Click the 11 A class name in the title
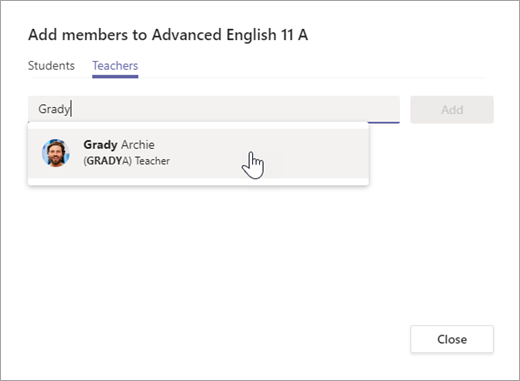This screenshot has height=381, width=520. pyautogui.click(x=294, y=35)
